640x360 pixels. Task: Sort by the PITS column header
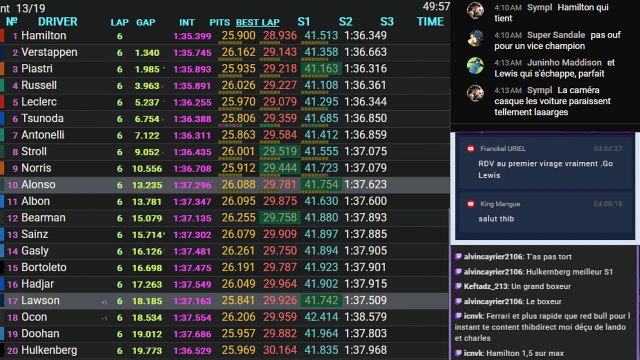tap(220, 22)
